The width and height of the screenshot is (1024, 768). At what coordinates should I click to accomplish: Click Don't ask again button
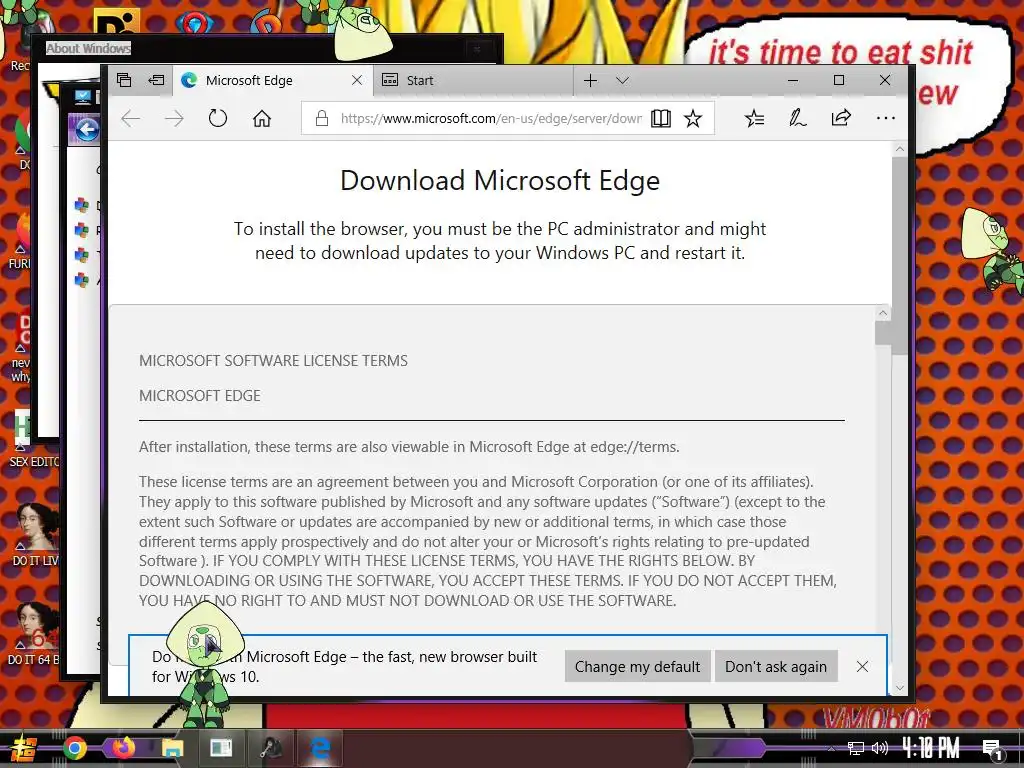coord(776,666)
